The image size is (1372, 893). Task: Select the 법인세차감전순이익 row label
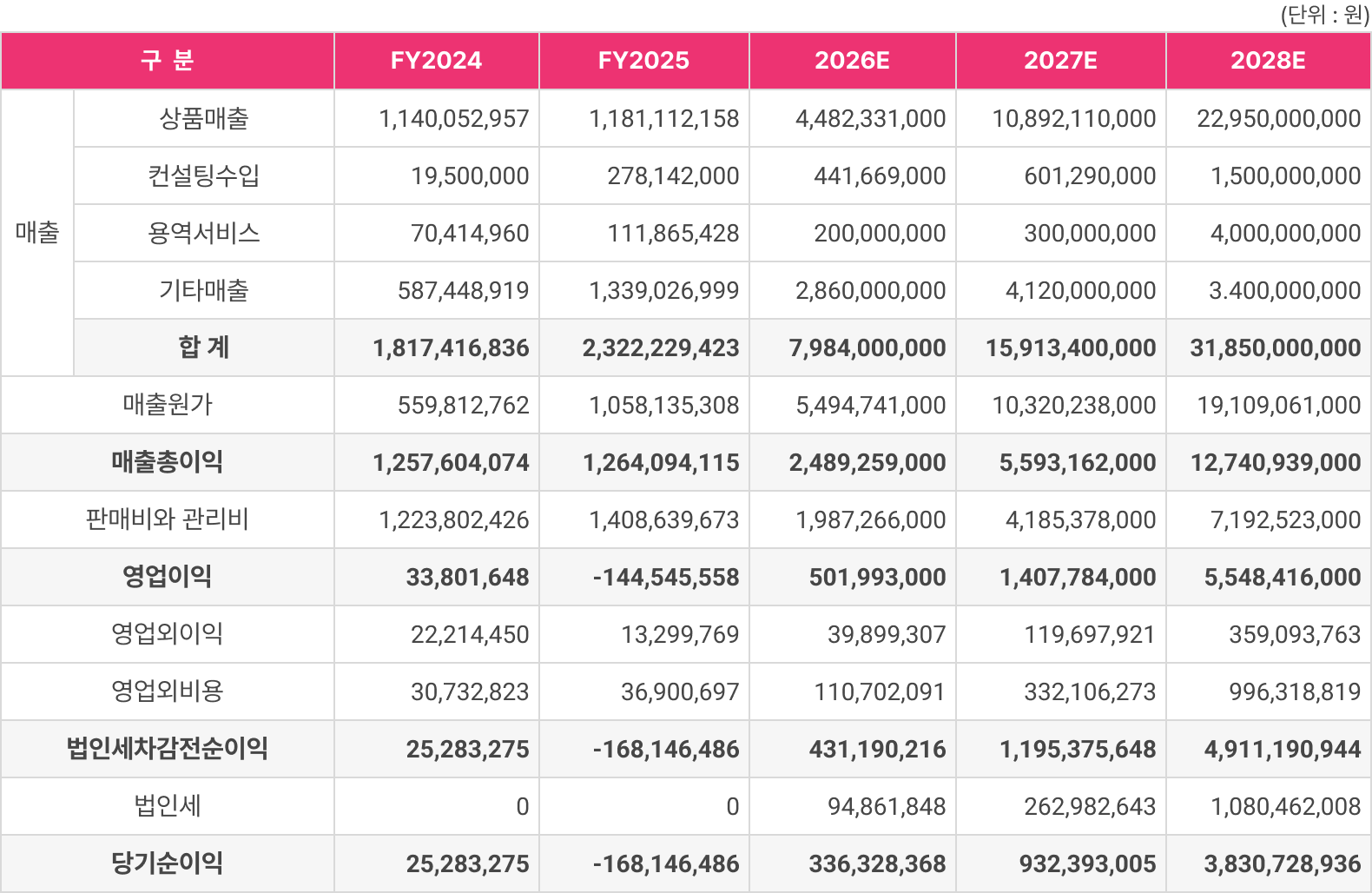[167, 749]
